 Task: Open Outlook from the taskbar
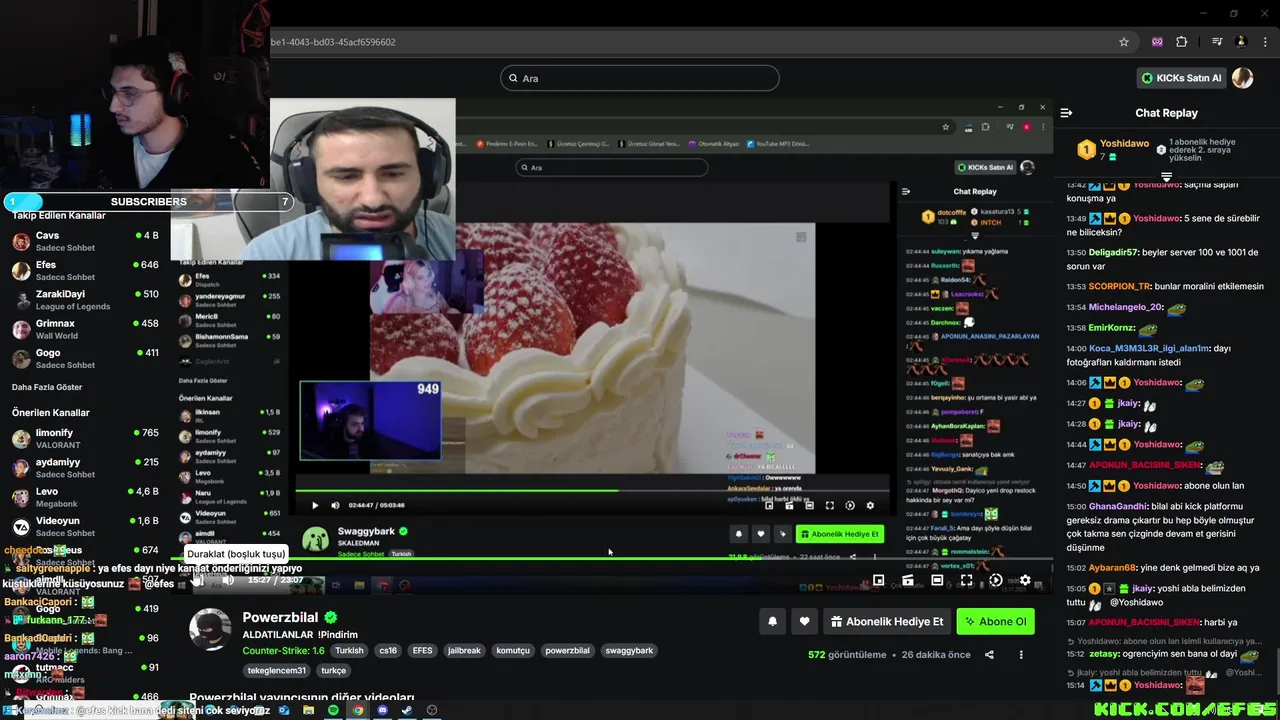point(284,710)
